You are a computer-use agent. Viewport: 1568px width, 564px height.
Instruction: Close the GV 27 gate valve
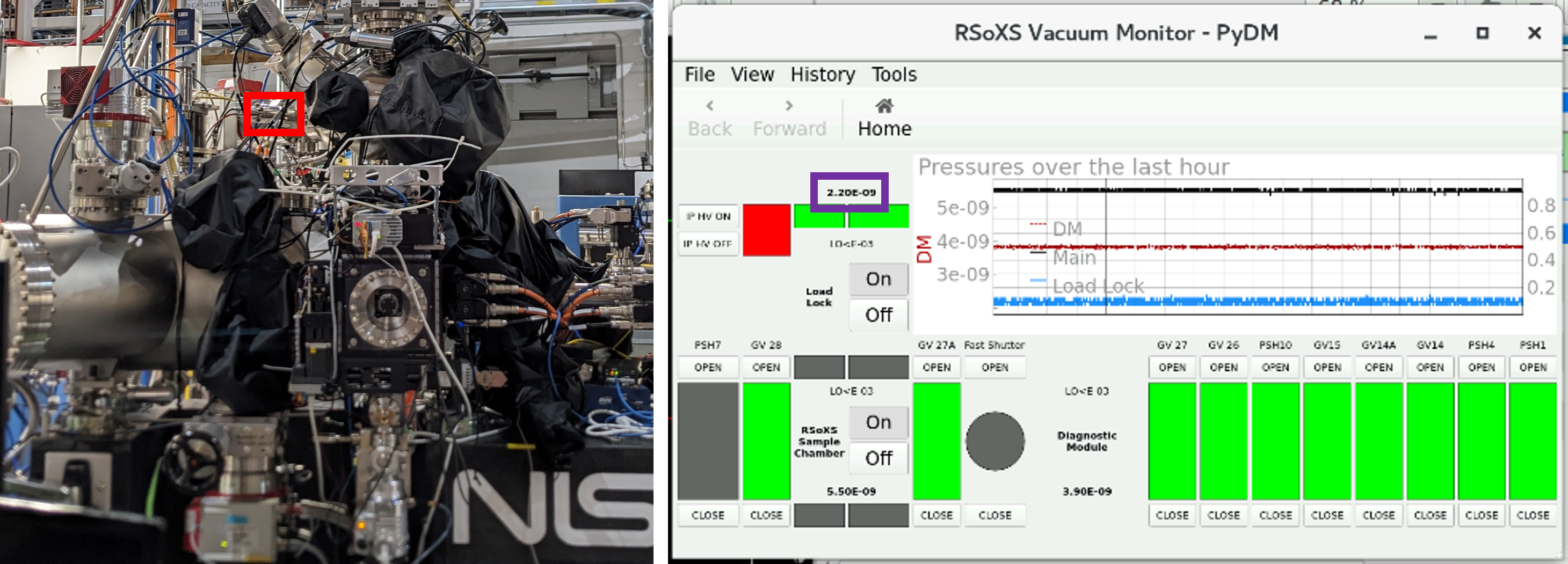[1172, 515]
